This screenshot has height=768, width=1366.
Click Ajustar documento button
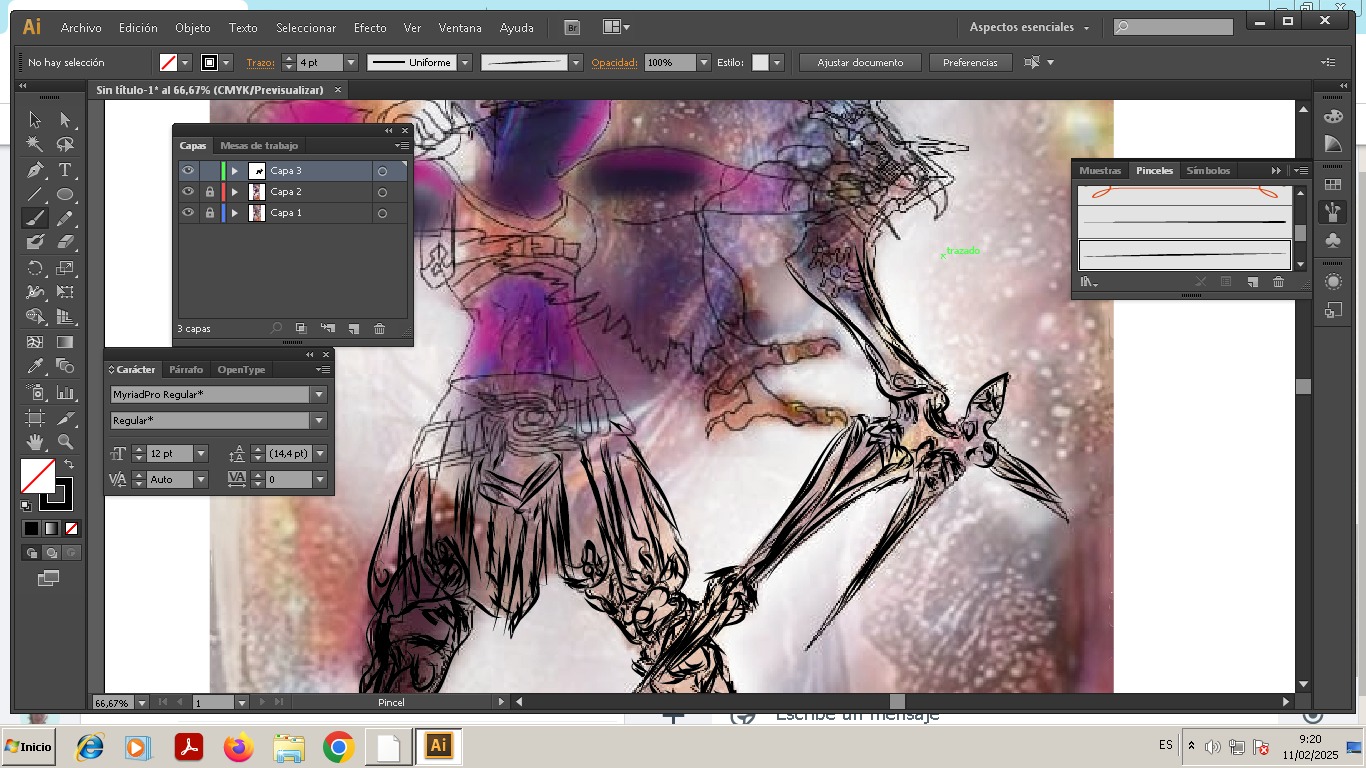(860, 62)
